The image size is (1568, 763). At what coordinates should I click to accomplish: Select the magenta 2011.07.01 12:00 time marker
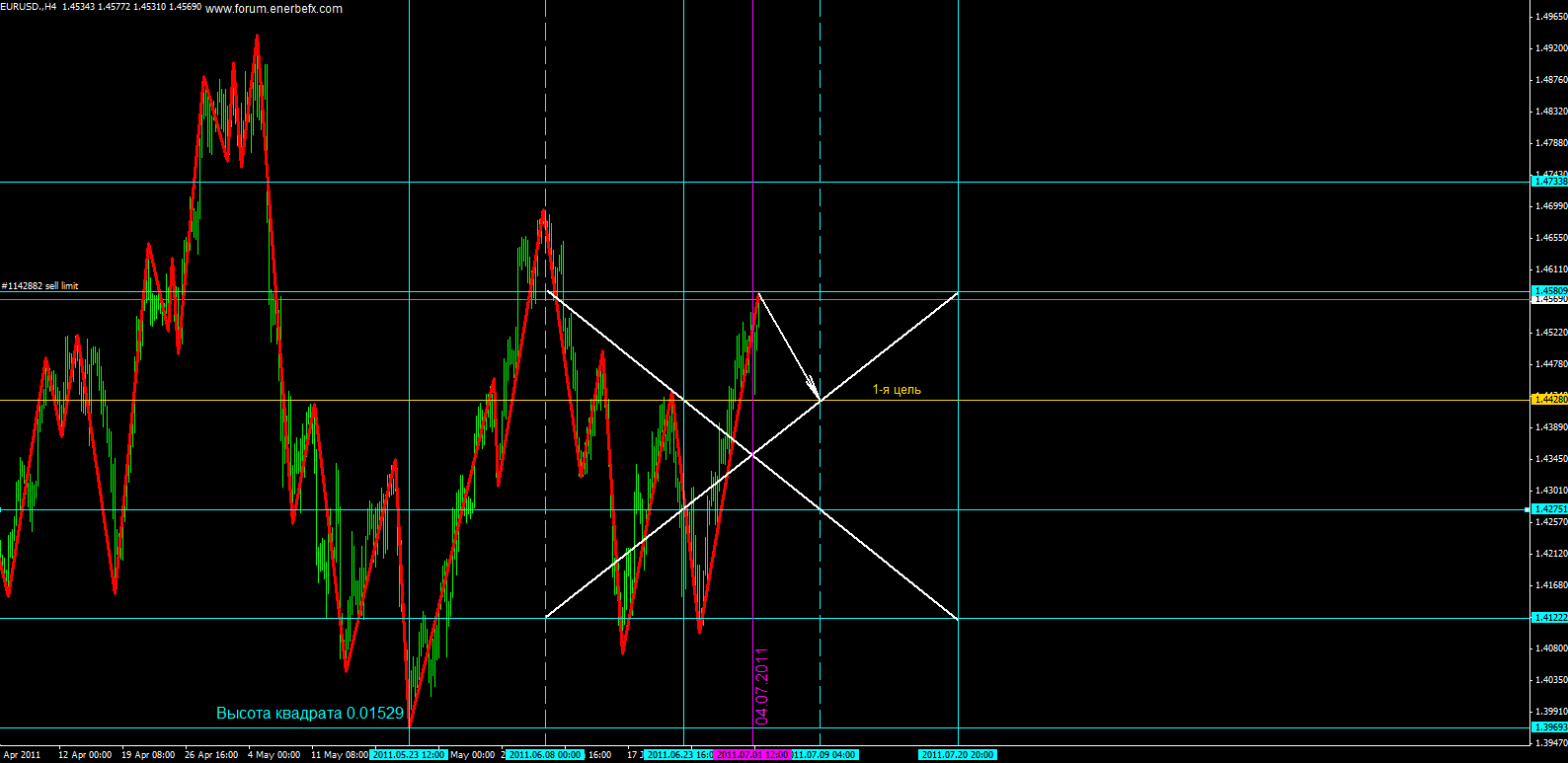point(751,755)
